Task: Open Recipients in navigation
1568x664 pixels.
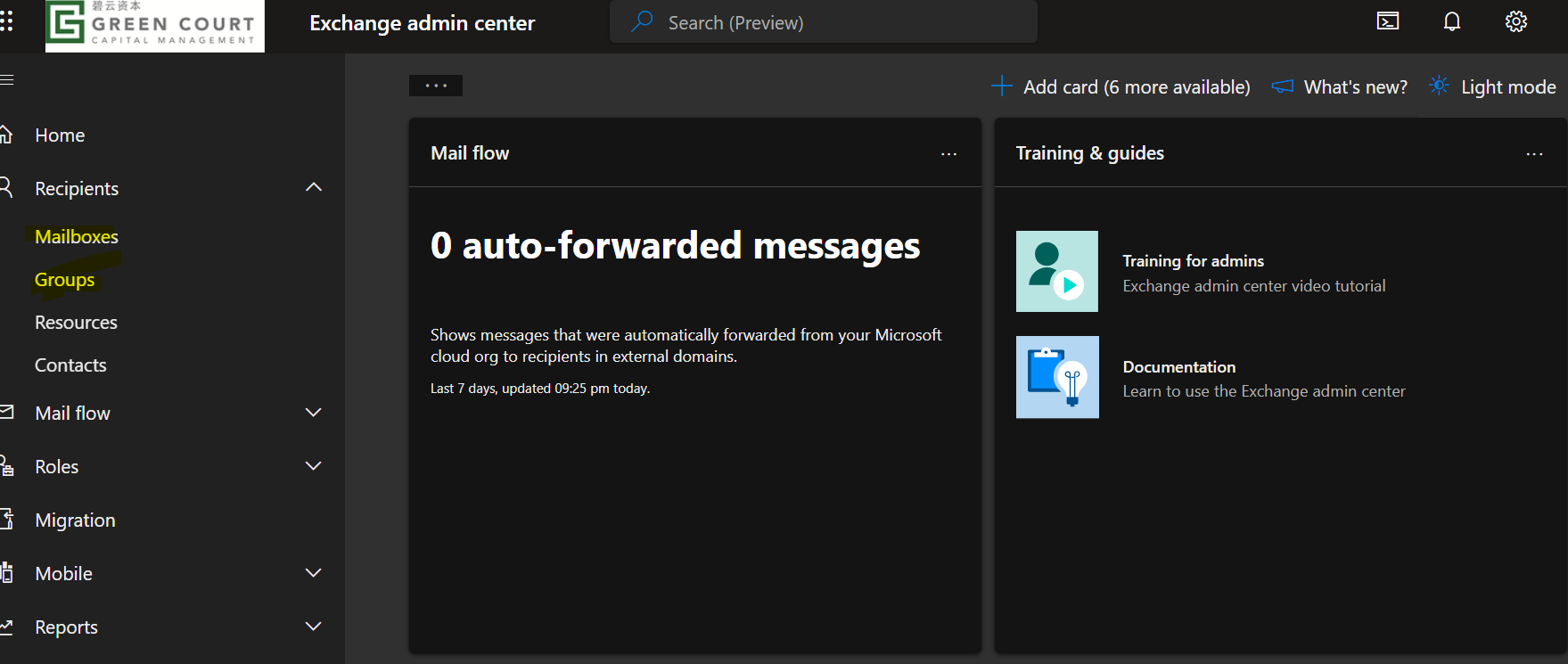Action: coord(77,189)
